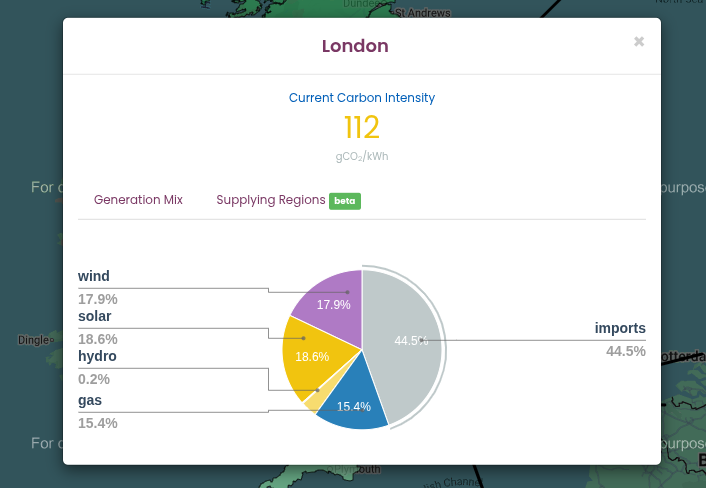Click the 17.9% value under wind label

tap(98, 299)
